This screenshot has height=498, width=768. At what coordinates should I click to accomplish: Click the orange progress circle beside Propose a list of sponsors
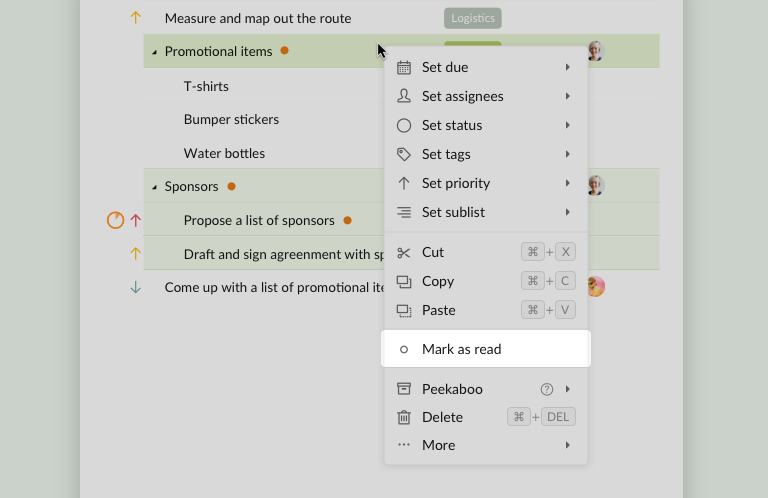[x=115, y=220]
